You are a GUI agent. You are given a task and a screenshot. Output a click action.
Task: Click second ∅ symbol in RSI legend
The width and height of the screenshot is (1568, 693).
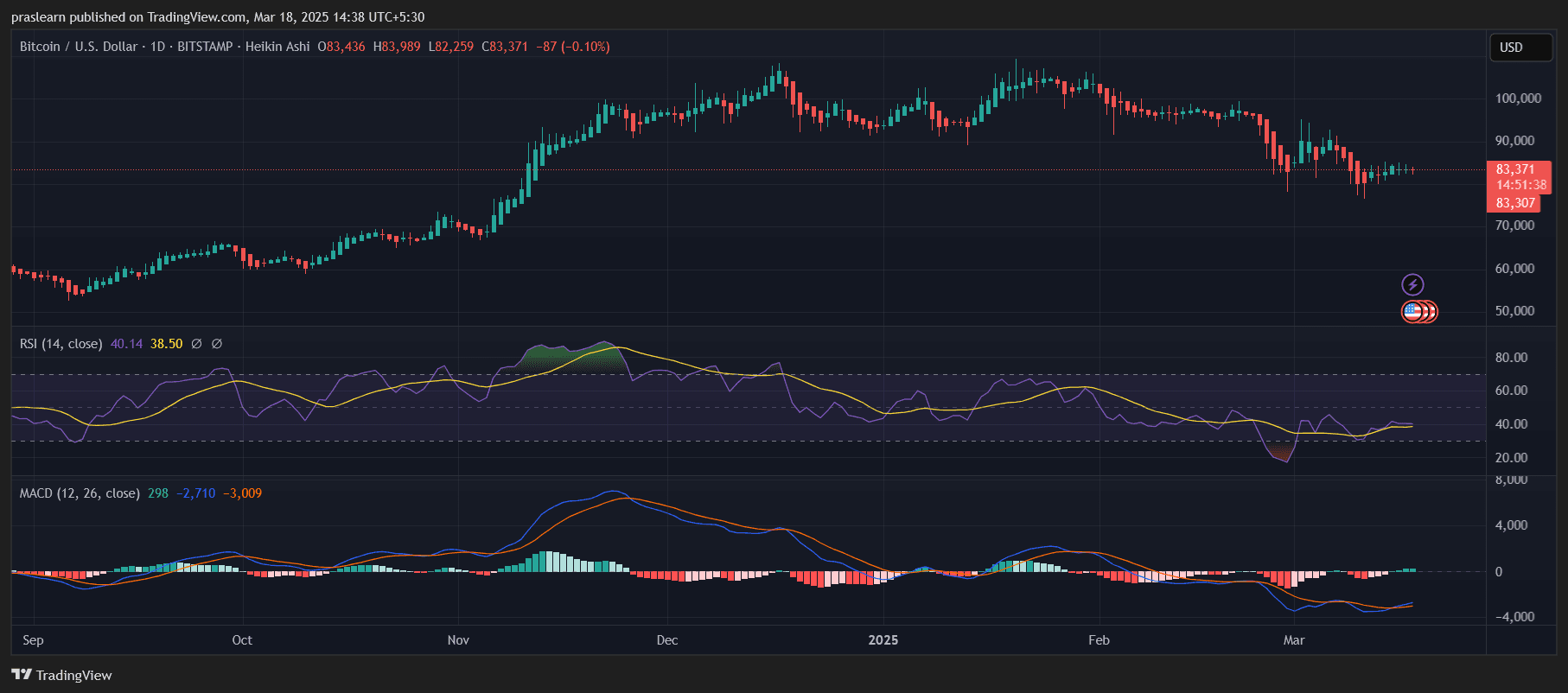click(x=217, y=344)
